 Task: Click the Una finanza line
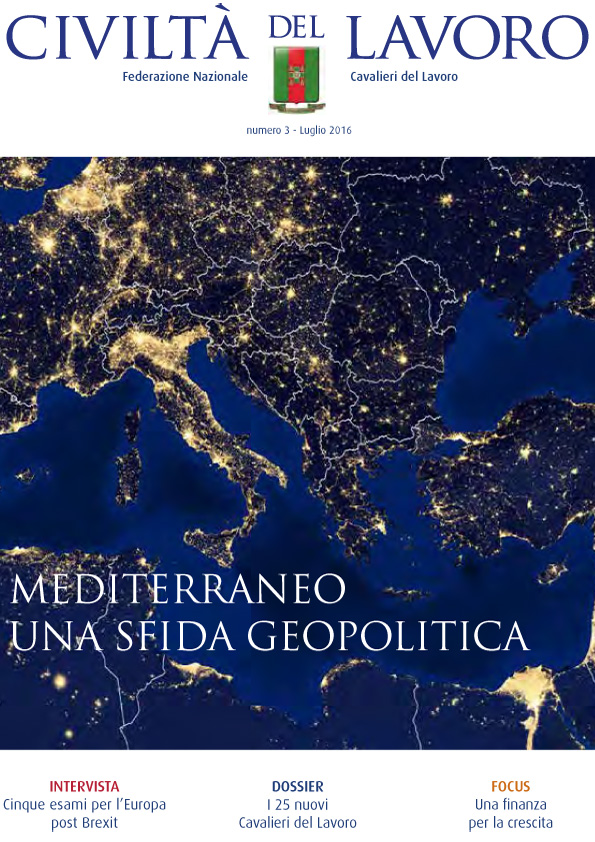pos(511,804)
